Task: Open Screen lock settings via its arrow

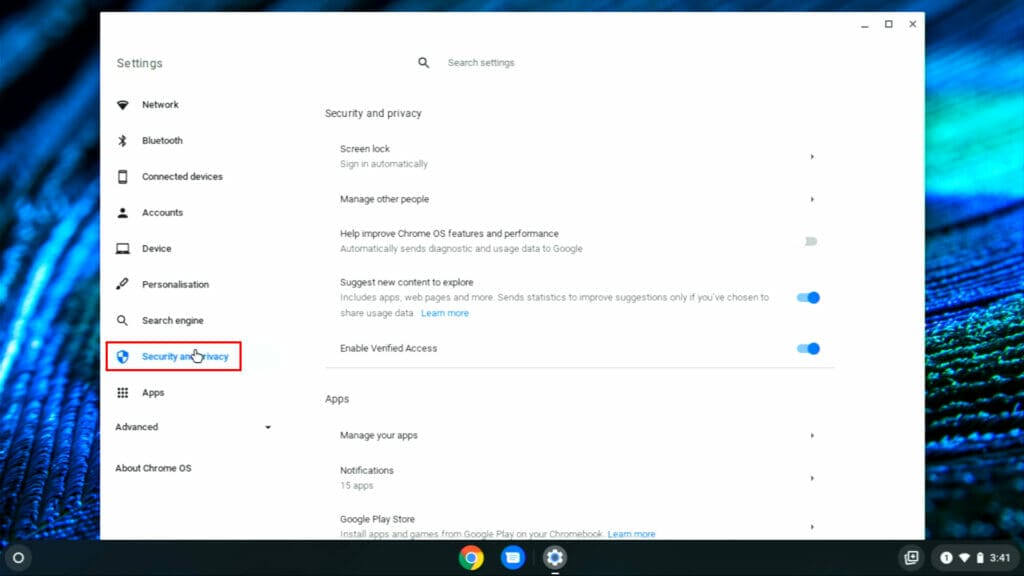Action: (x=812, y=157)
